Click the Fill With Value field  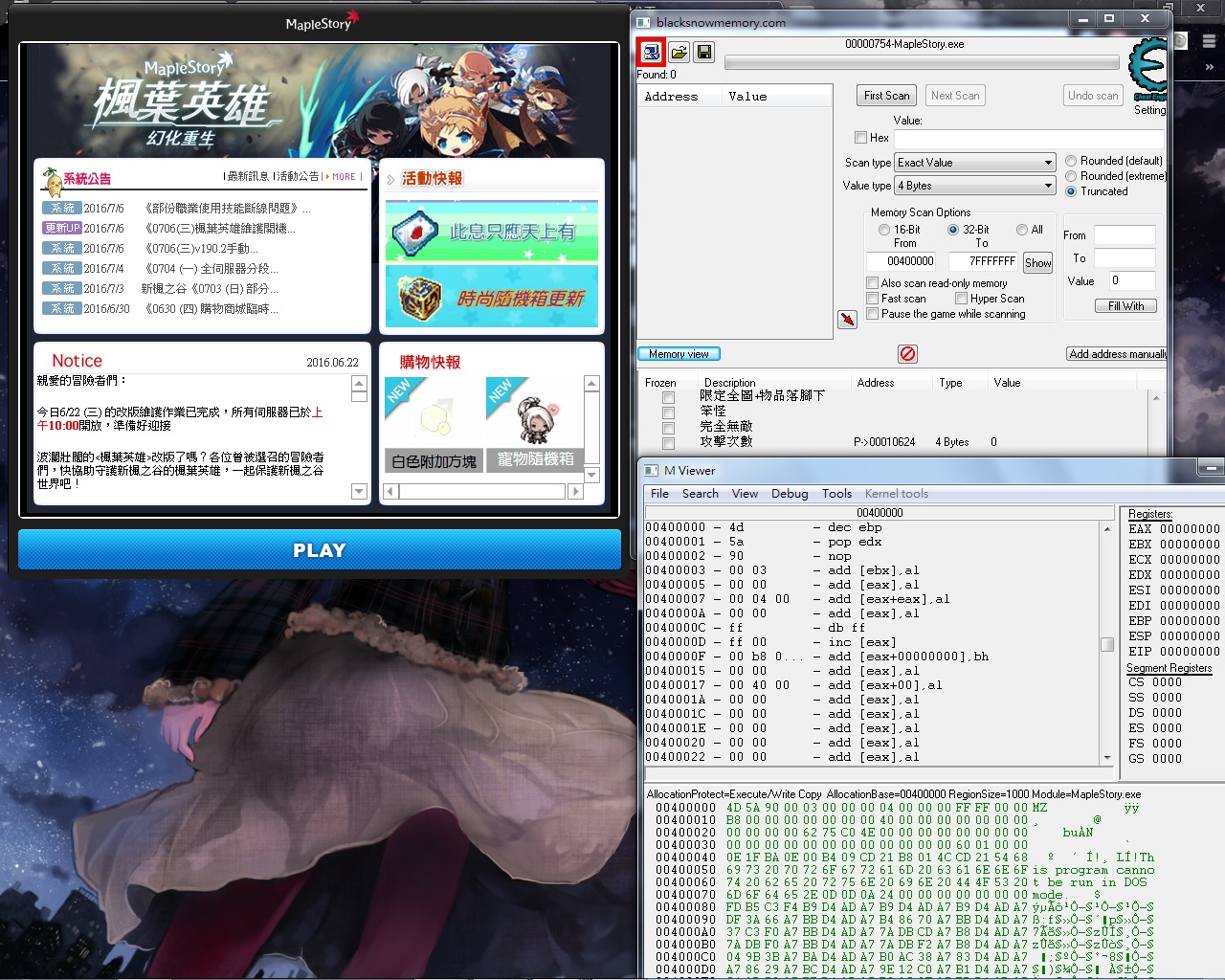(x=1131, y=280)
